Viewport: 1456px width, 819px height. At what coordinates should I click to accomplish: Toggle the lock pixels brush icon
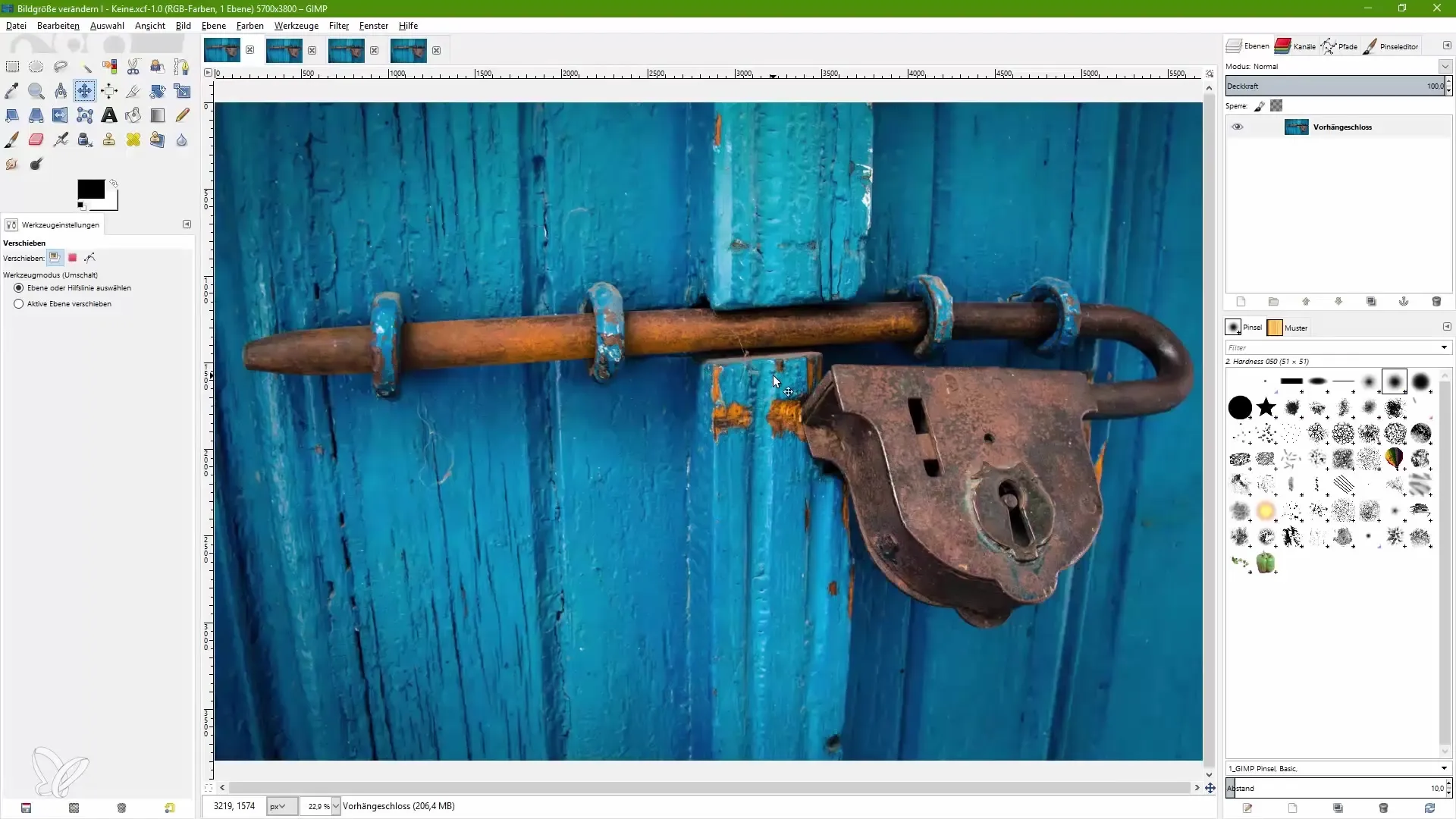1260,106
